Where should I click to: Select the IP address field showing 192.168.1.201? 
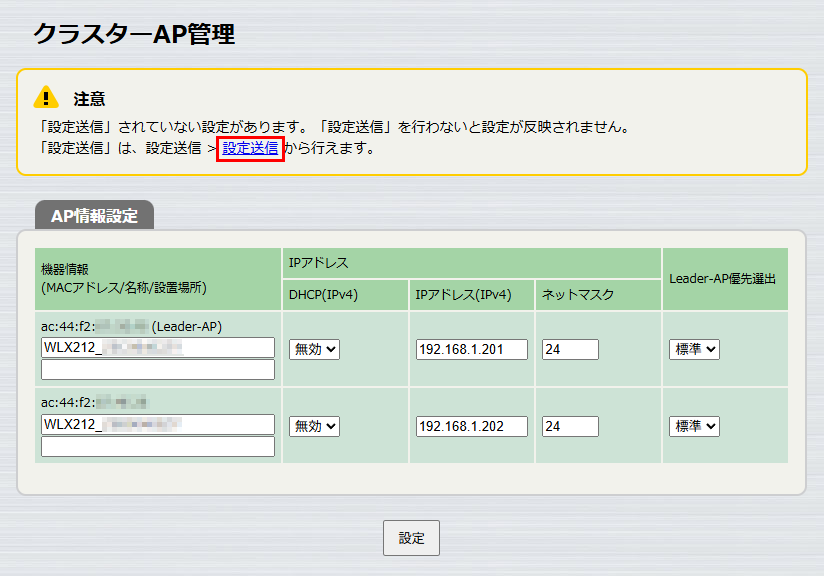(472, 349)
